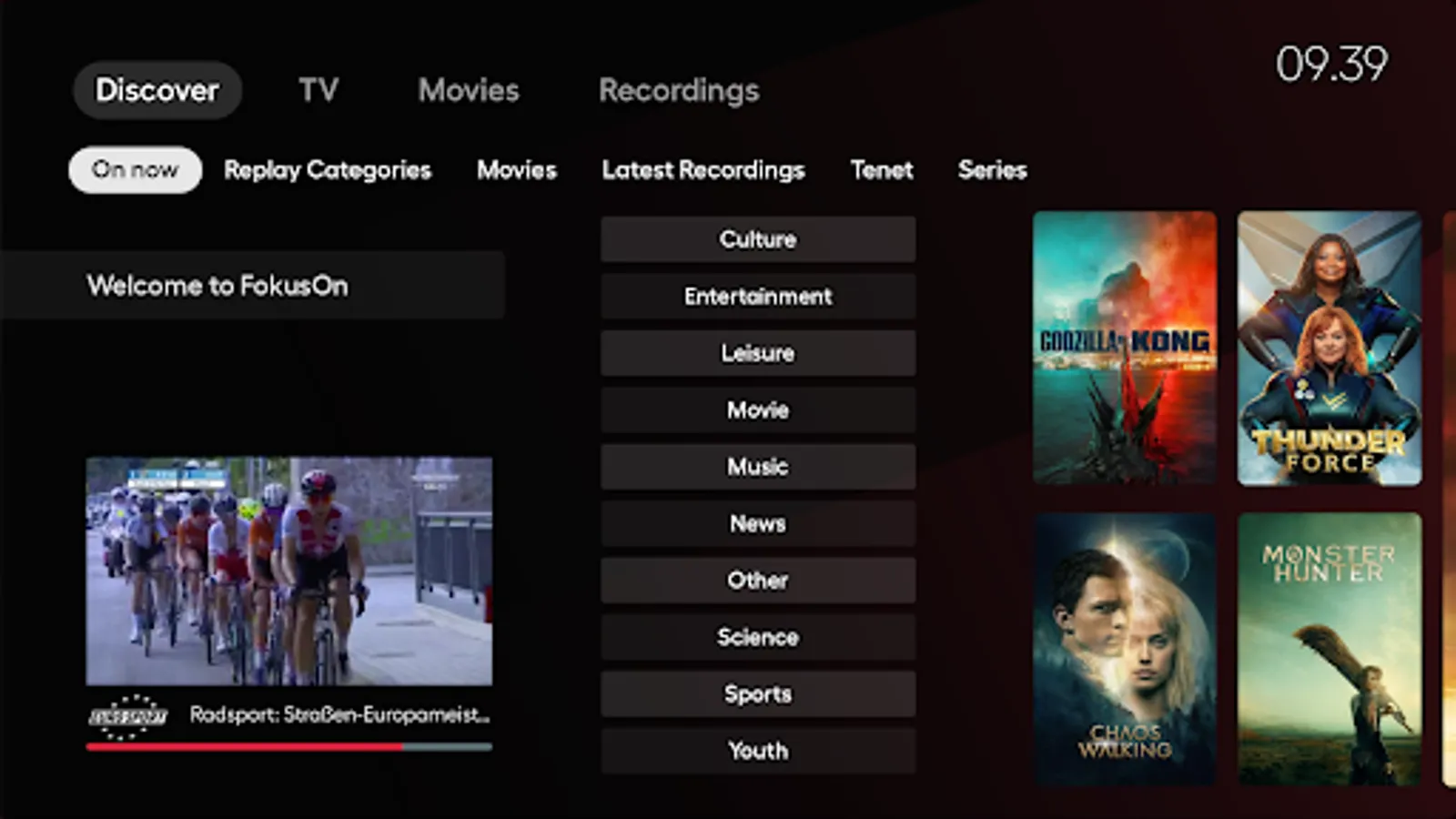
Task: Switch to the TV tab
Action: click(318, 90)
